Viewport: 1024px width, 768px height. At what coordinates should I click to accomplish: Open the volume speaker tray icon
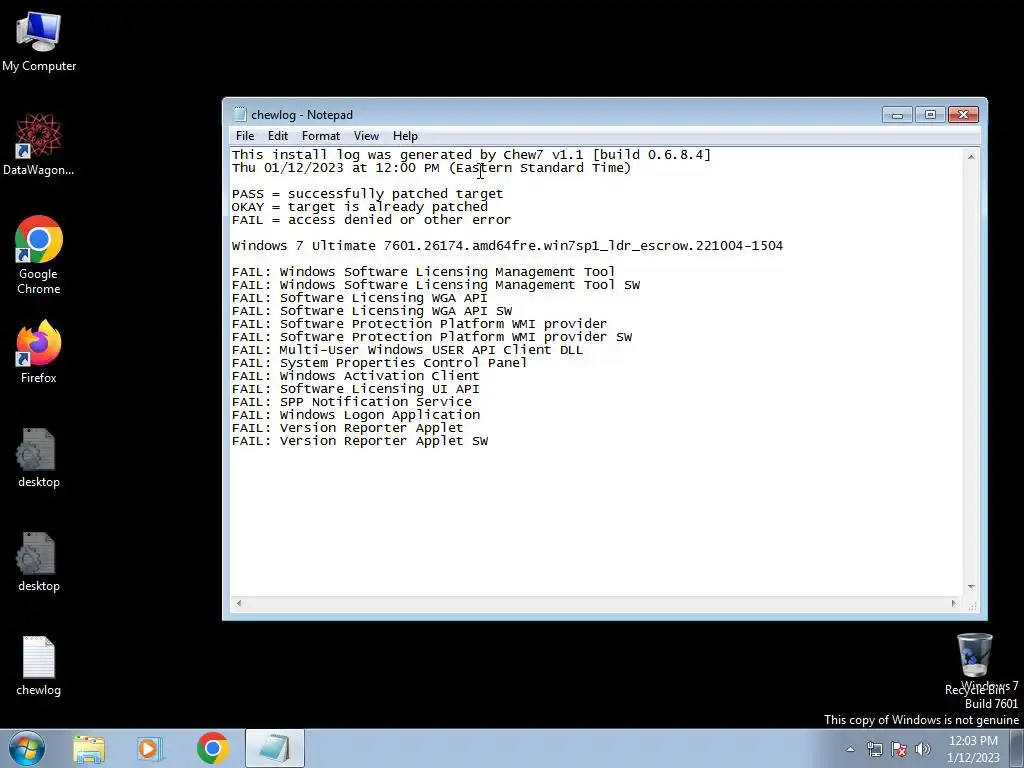pyautogui.click(x=923, y=749)
